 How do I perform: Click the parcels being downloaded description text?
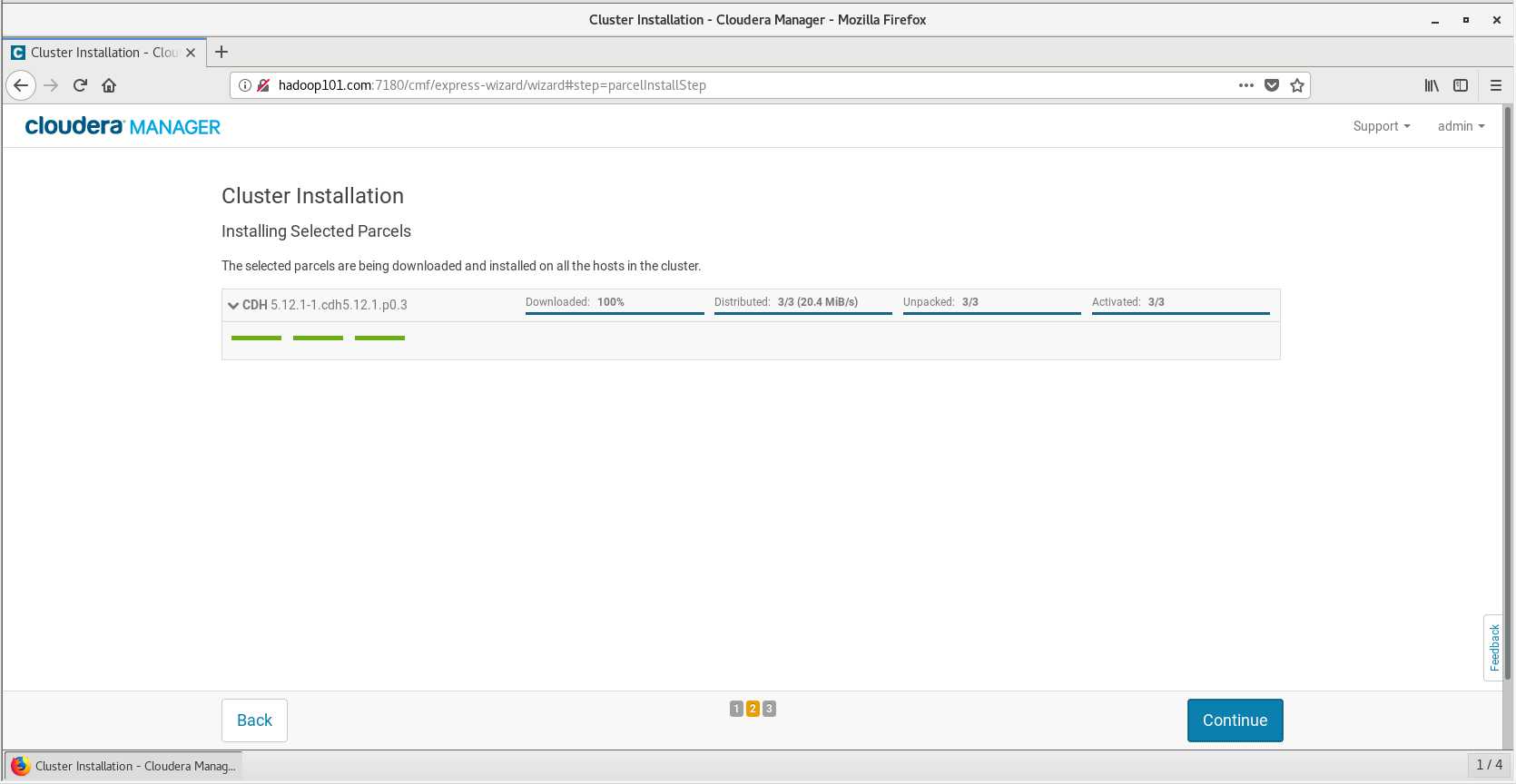point(461,266)
